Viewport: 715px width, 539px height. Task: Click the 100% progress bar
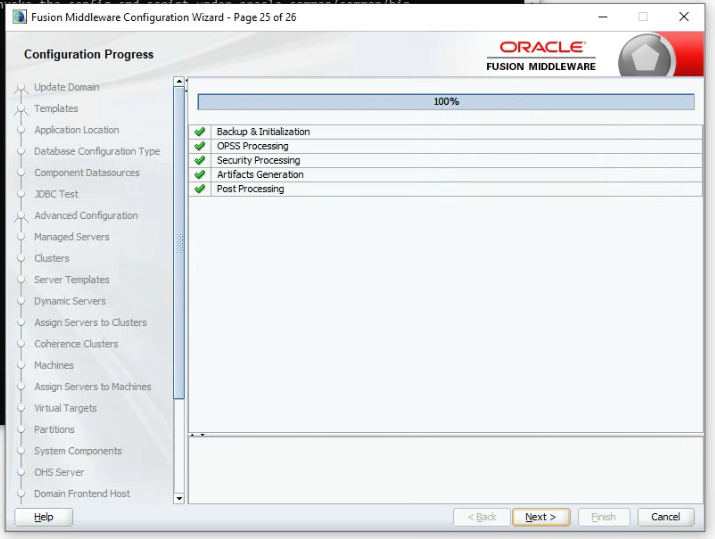(x=446, y=102)
